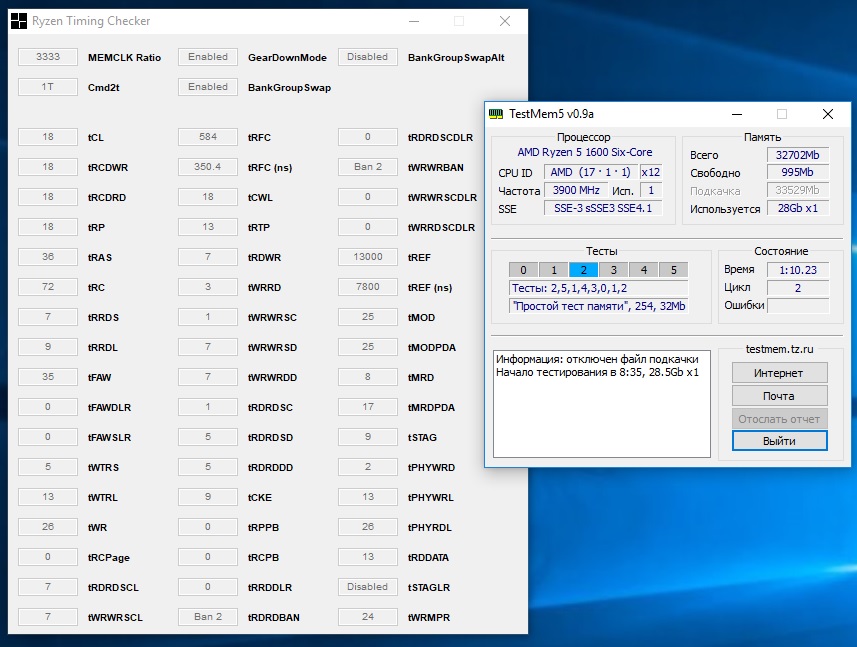Click the tRAS value 36
The image size is (857, 647).
[x=48, y=257]
